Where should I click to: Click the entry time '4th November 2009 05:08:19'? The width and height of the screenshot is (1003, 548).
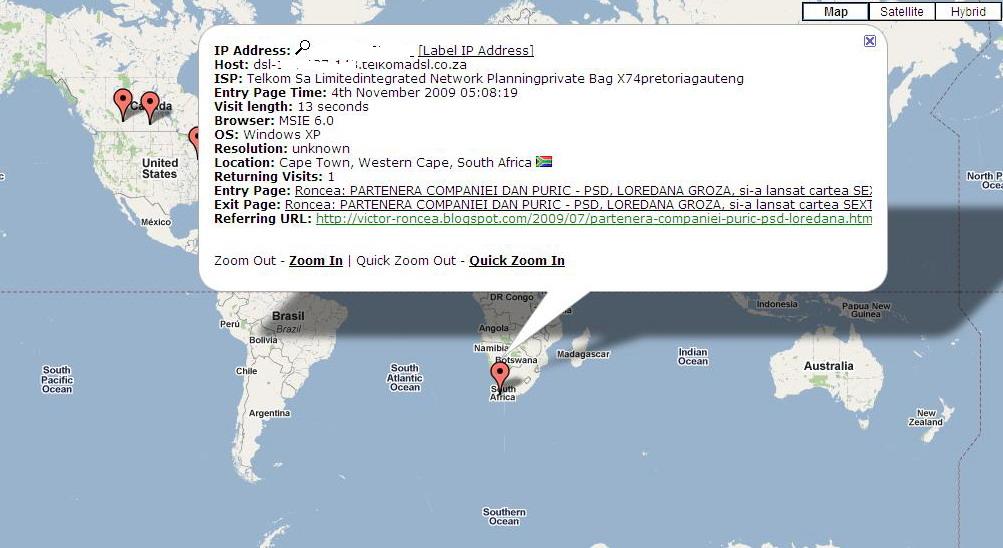pyautogui.click(x=424, y=93)
